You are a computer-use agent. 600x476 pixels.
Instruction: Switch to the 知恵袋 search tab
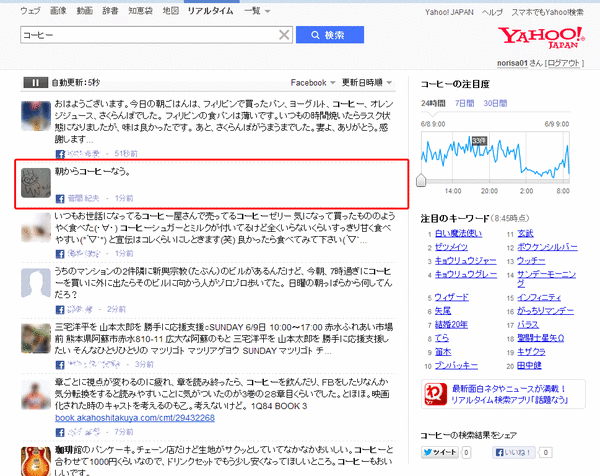(x=140, y=11)
